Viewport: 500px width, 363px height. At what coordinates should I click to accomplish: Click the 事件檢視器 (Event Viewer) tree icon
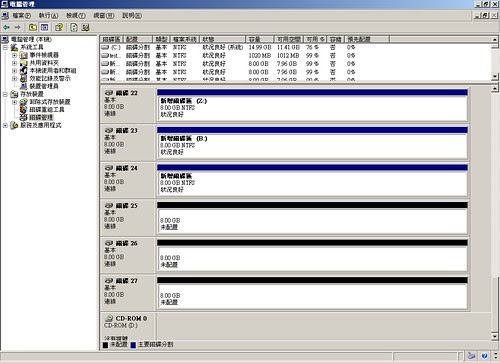tap(23, 55)
